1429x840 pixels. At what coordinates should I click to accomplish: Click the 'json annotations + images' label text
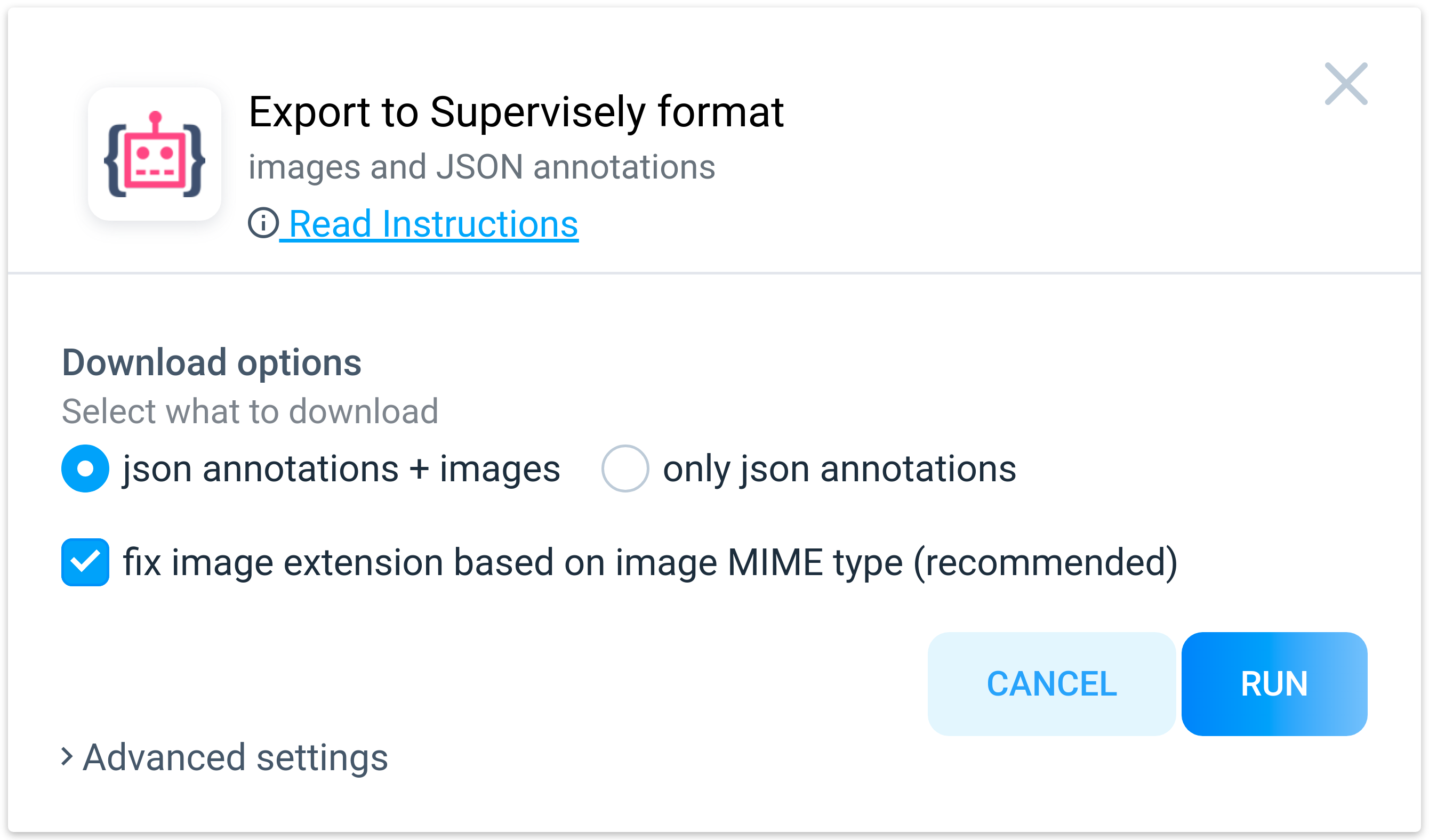point(341,470)
